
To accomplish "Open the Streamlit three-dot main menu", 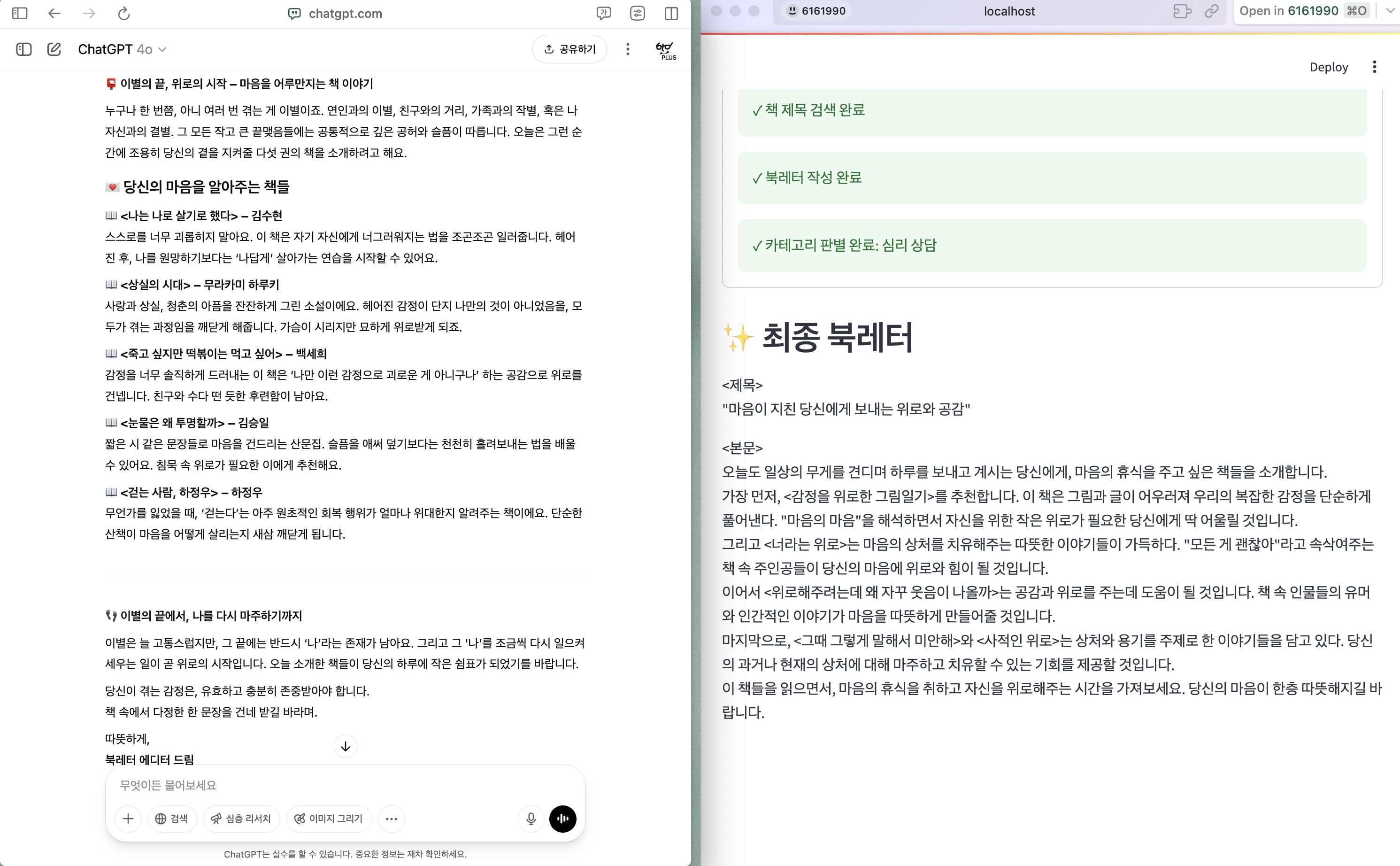I will [1374, 67].
